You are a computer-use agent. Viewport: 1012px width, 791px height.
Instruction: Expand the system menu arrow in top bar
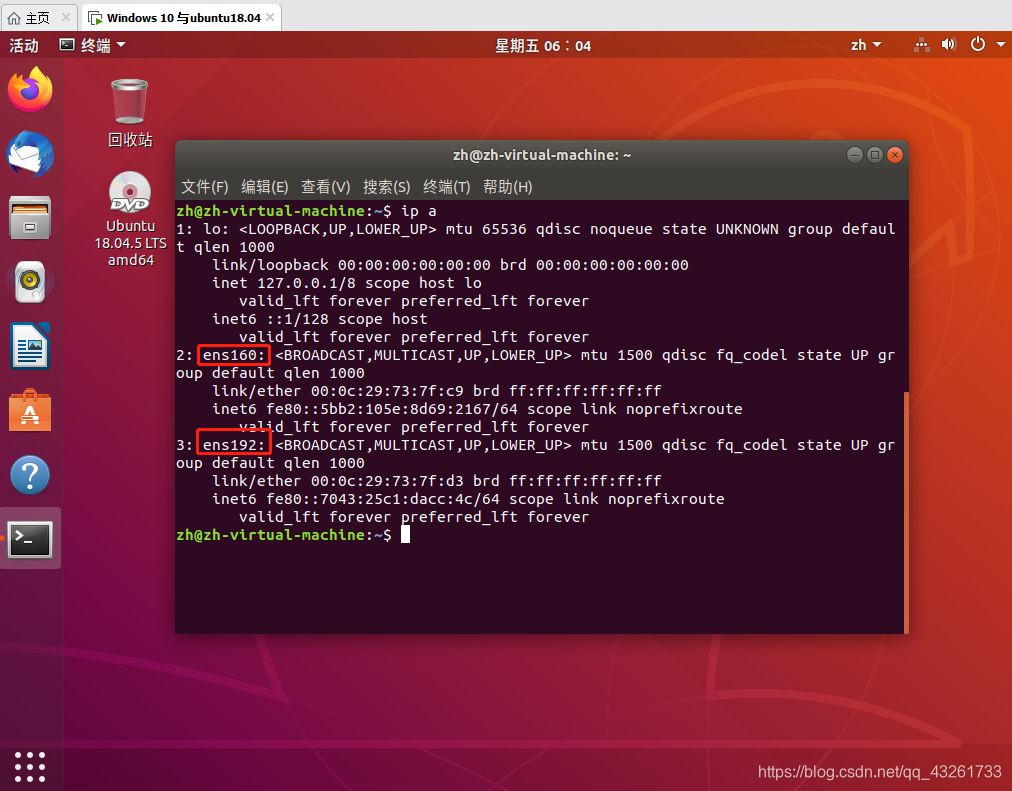click(x=1001, y=45)
